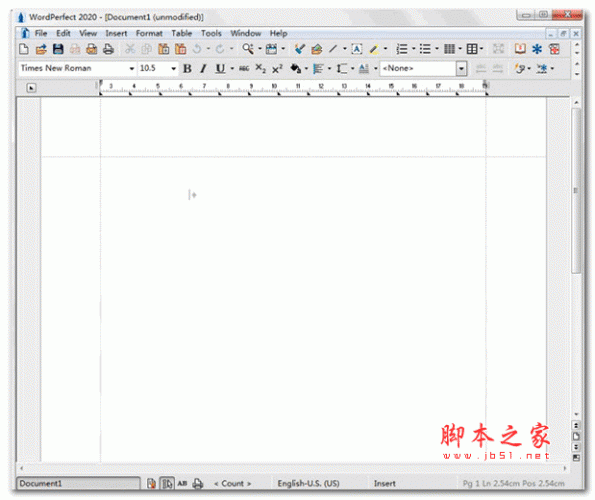Click the numbered list icon

pos(402,49)
